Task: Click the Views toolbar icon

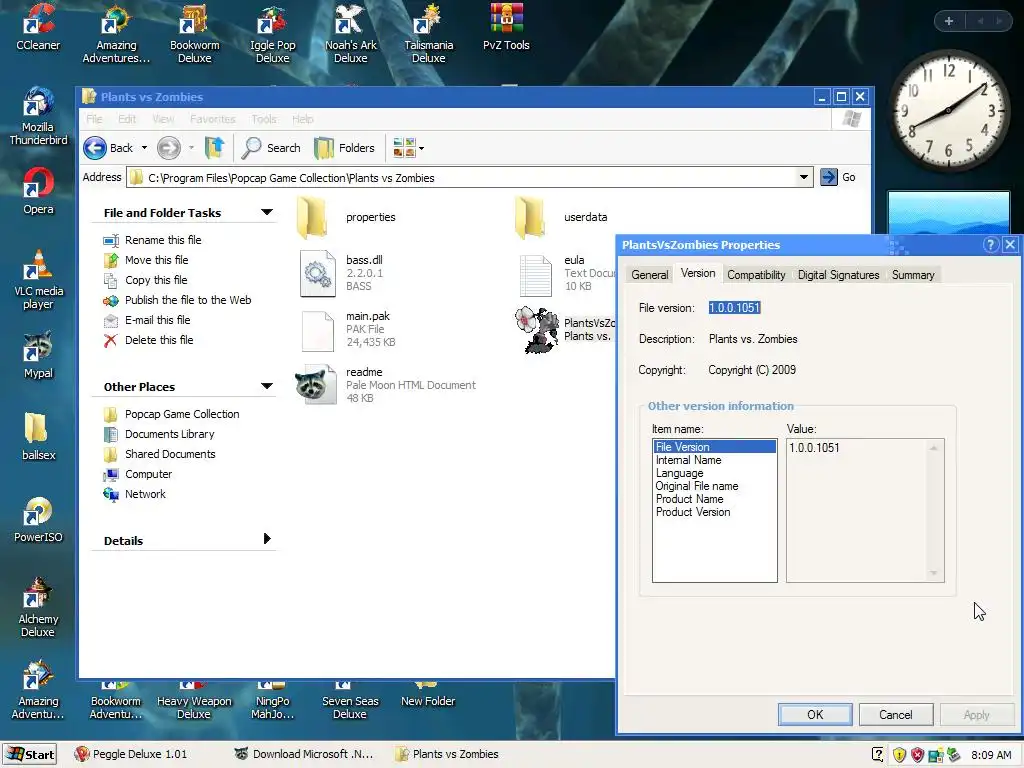Action: 404,148
